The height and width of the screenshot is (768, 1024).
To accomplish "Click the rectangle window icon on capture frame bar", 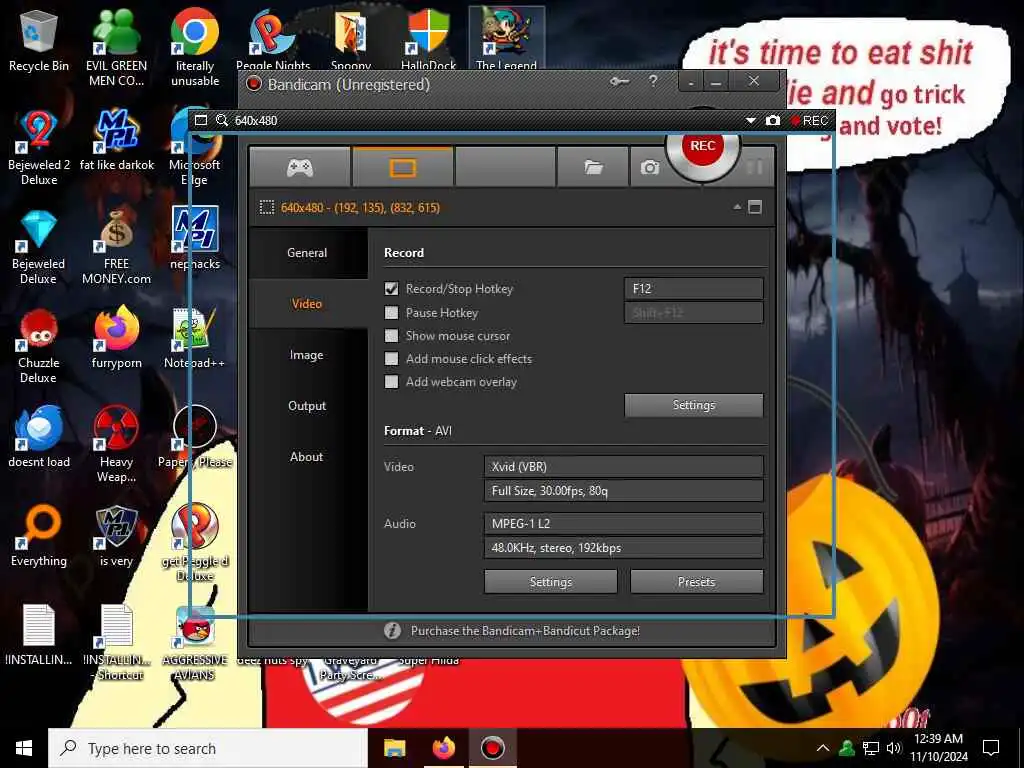I will pyautogui.click(x=201, y=120).
